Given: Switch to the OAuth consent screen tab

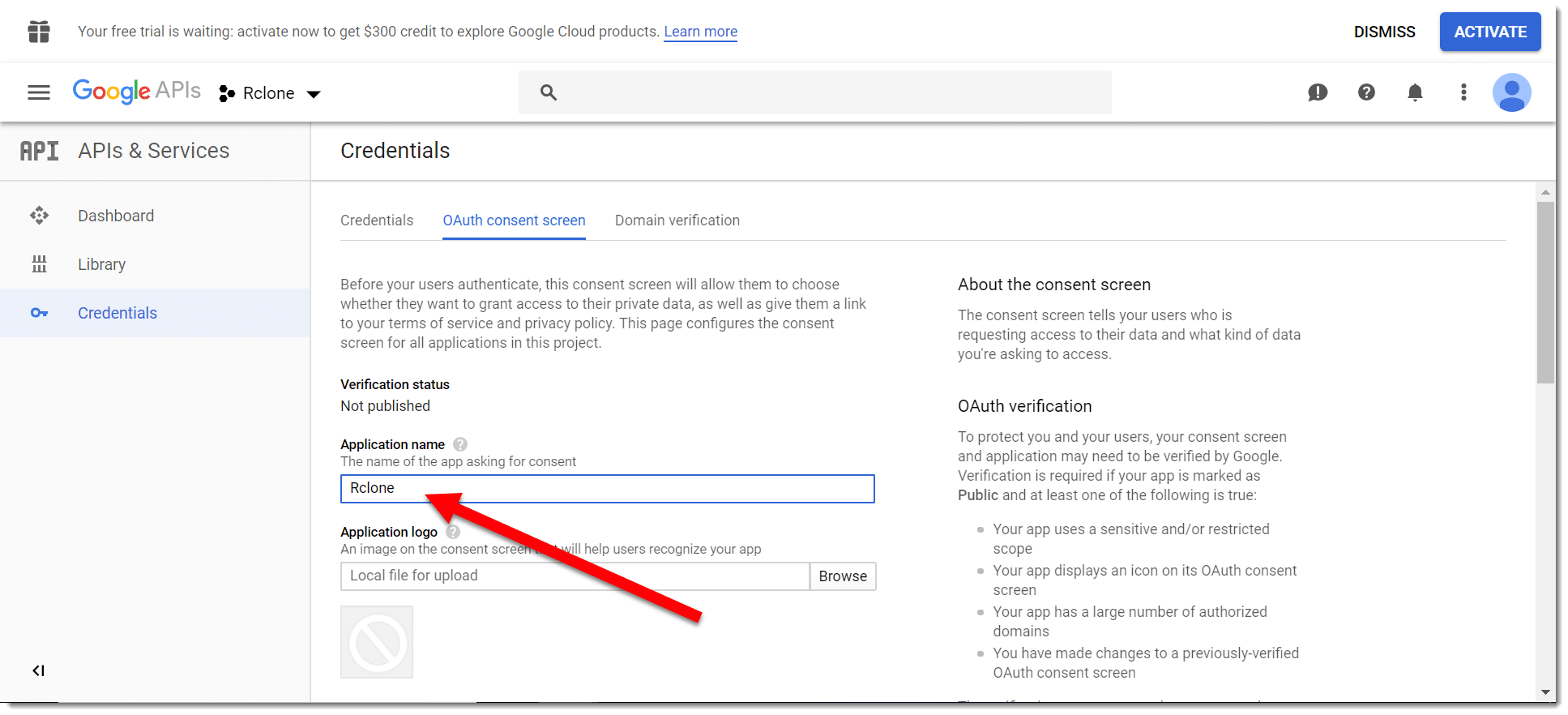Looking at the screenshot, I should tap(514, 220).
